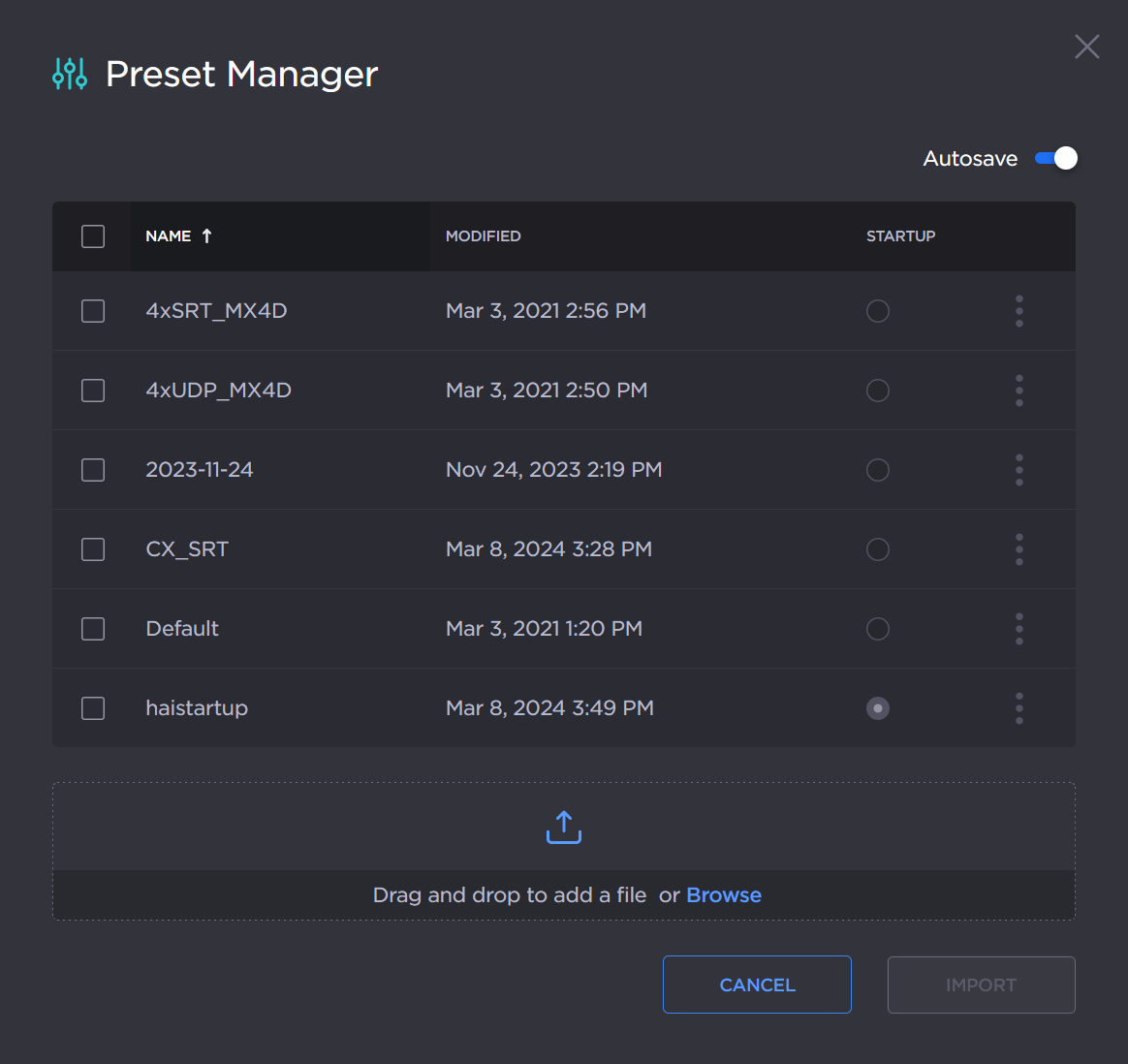Sort the list by Modified column
Image resolution: width=1128 pixels, height=1064 pixels.
pos(483,236)
